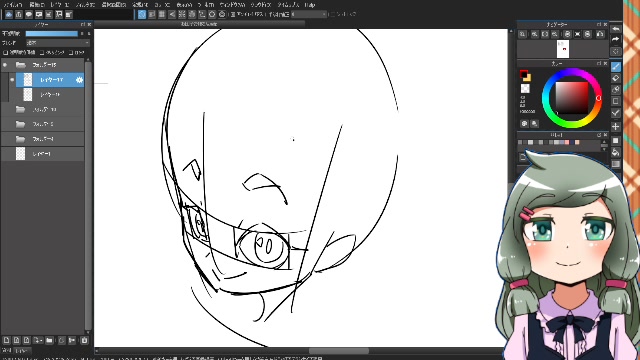Click the new layer icon below layer list
This screenshot has height=360, width=640.
pos(7,340)
